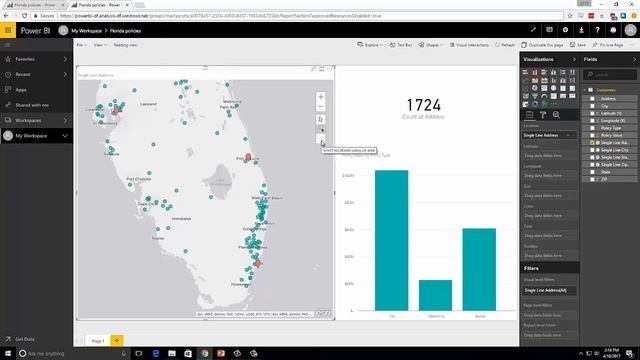Open the Shapes menu
The width and height of the screenshot is (640, 360).
[x=431, y=45]
